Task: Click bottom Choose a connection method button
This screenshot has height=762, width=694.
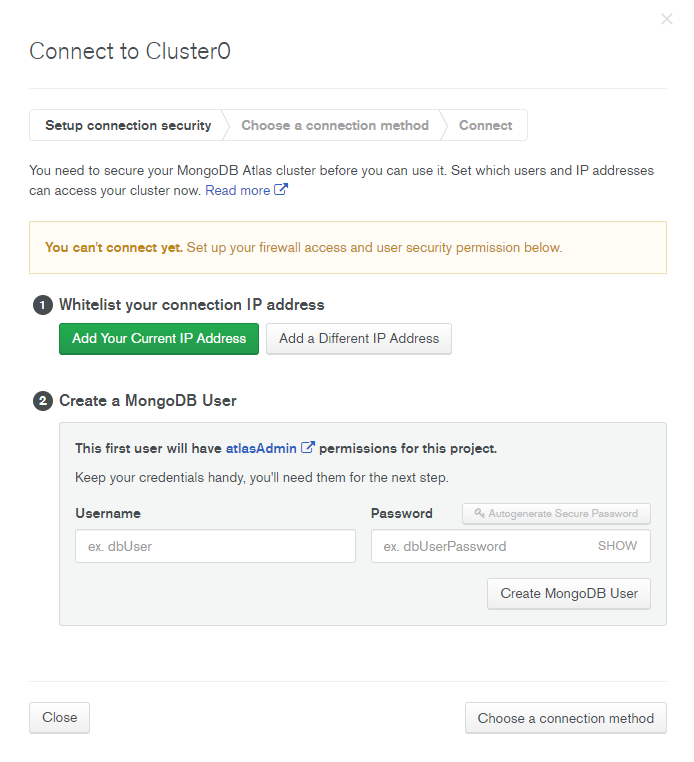Action: (x=565, y=718)
